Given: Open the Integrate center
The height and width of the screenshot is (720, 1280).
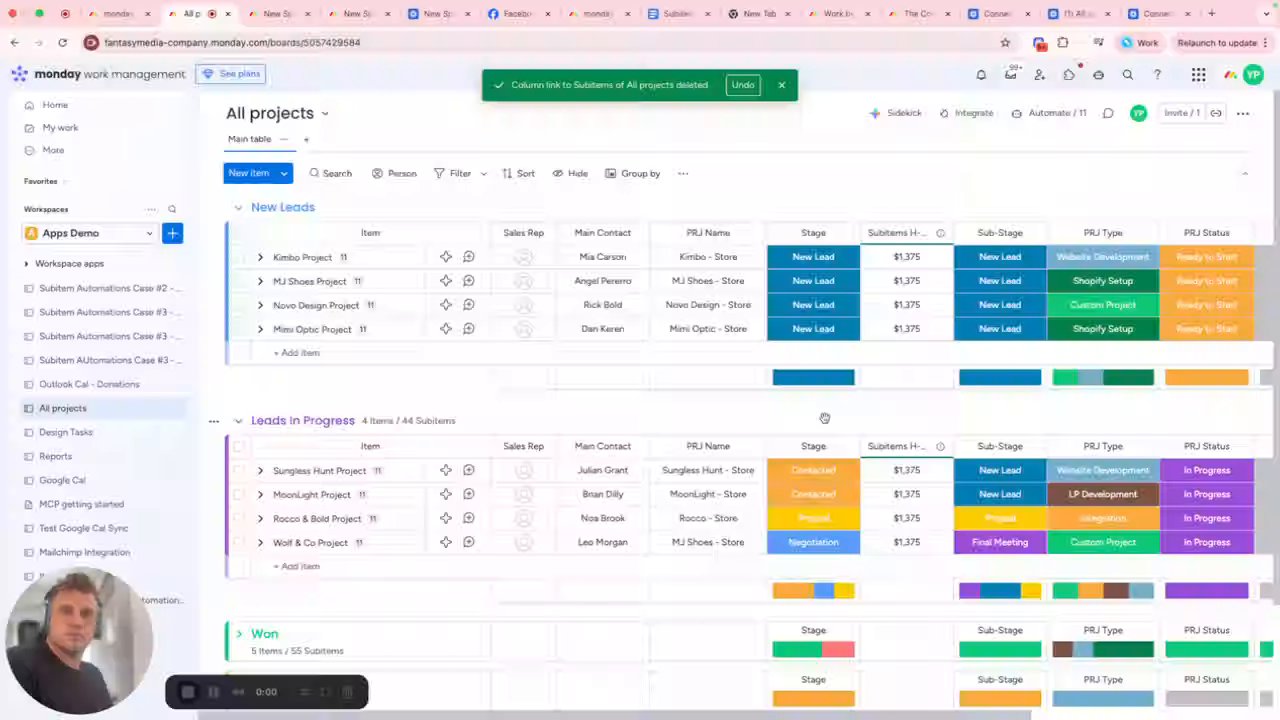Looking at the screenshot, I should [x=966, y=113].
